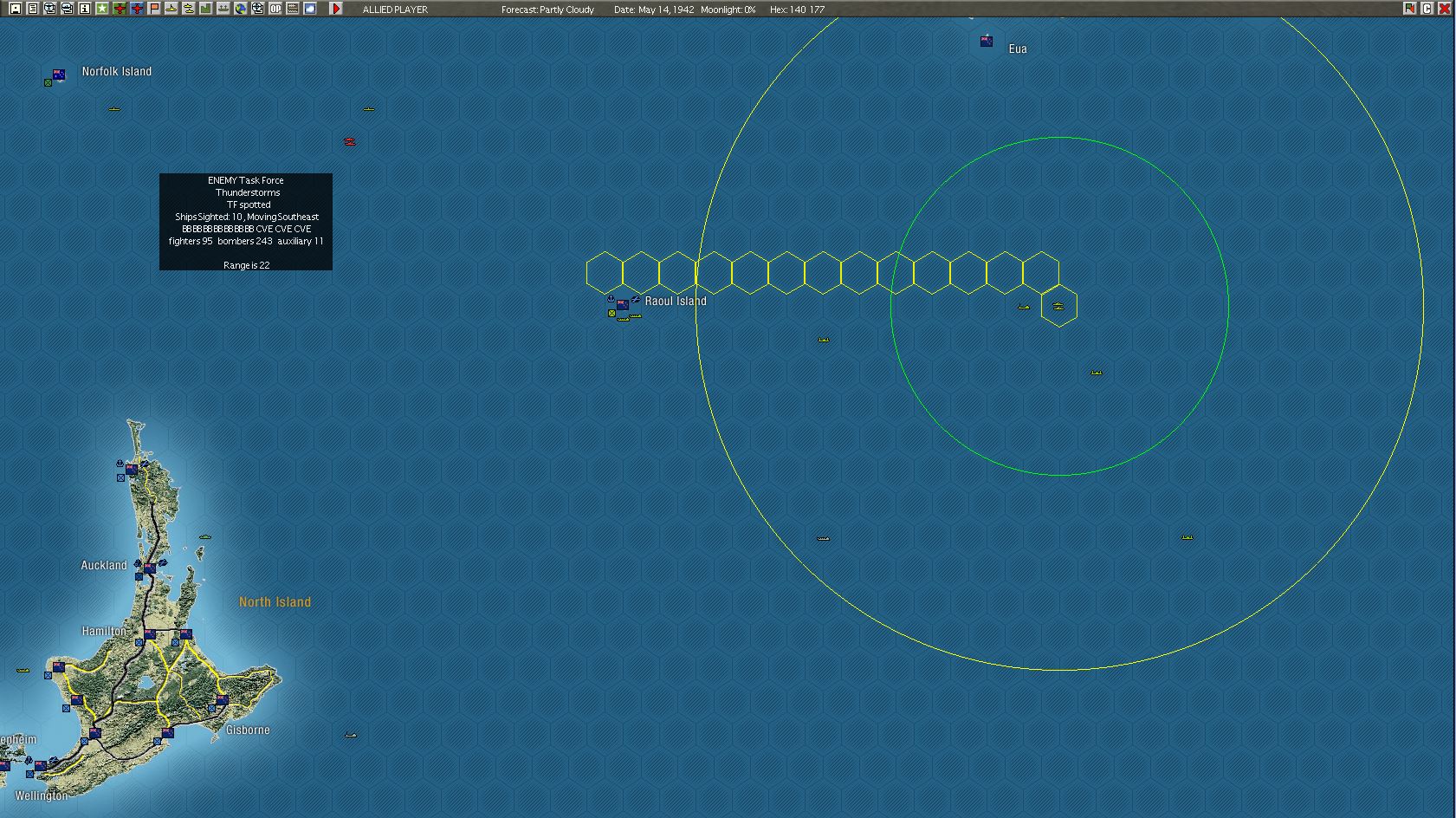Click the Norfolk Island base flag
Viewport: 1456px width, 818px height.
click(59, 75)
